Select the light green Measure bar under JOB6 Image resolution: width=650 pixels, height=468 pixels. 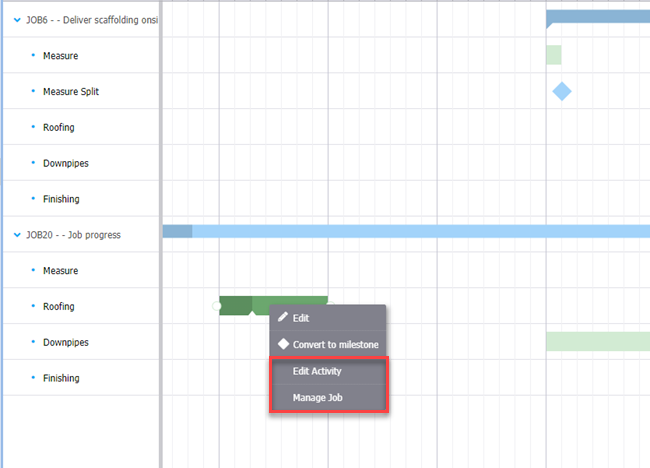coord(553,55)
